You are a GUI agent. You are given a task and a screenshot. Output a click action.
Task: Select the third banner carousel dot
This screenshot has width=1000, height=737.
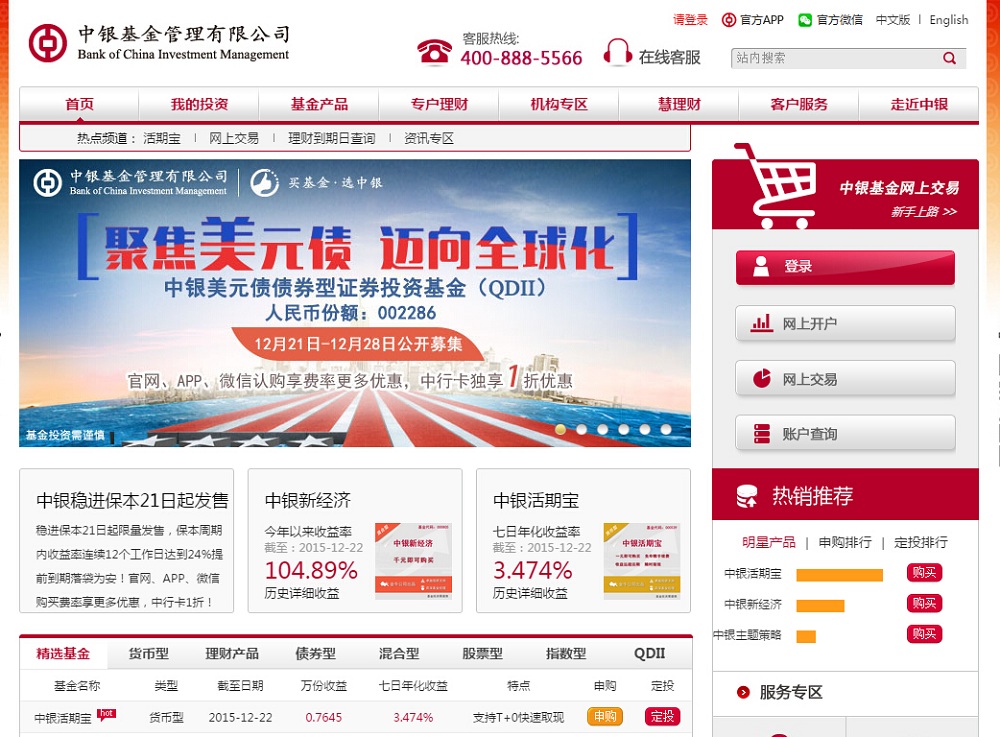(603, 429)
